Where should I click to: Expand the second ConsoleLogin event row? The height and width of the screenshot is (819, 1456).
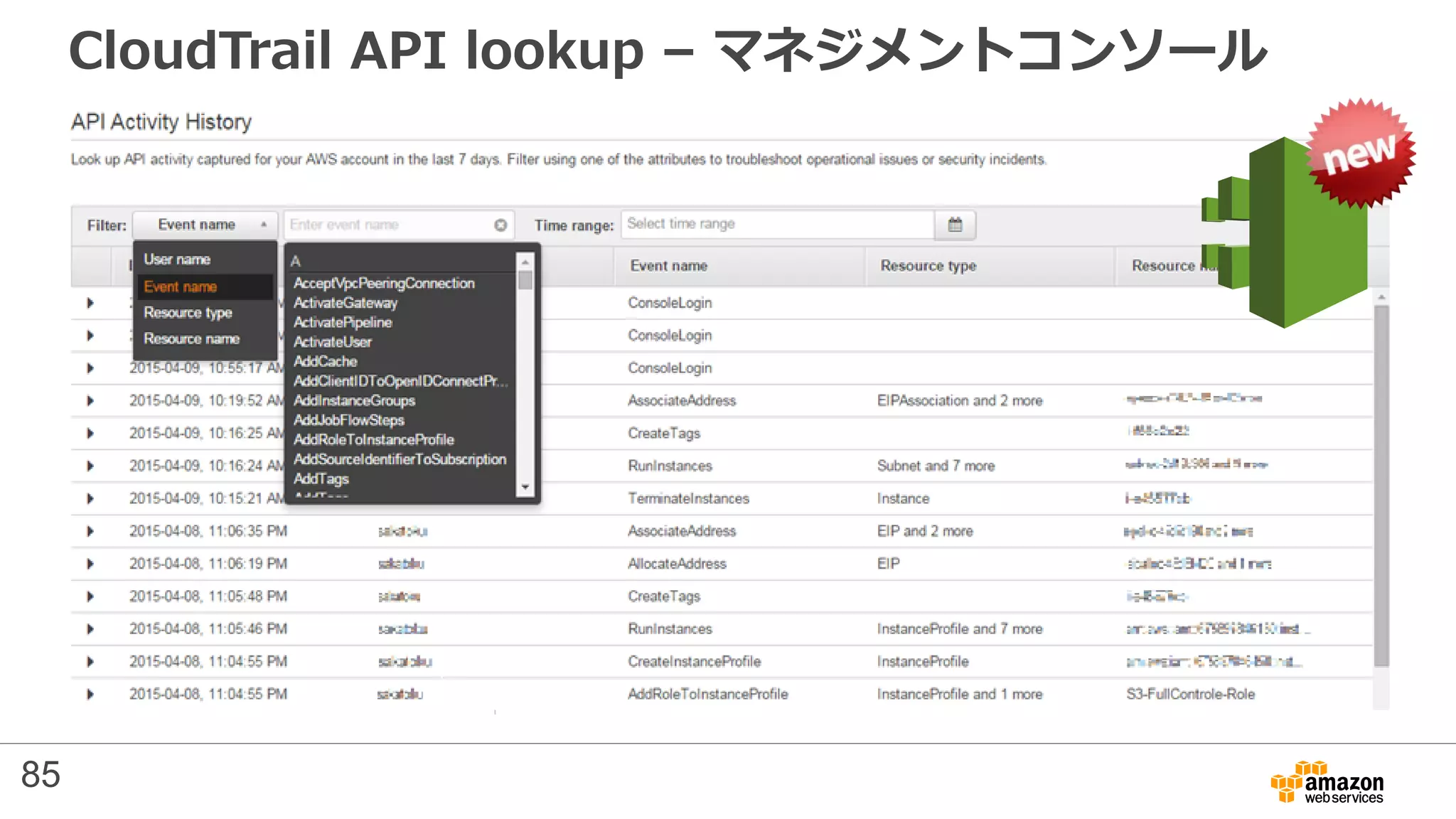(x=90, y=336)
